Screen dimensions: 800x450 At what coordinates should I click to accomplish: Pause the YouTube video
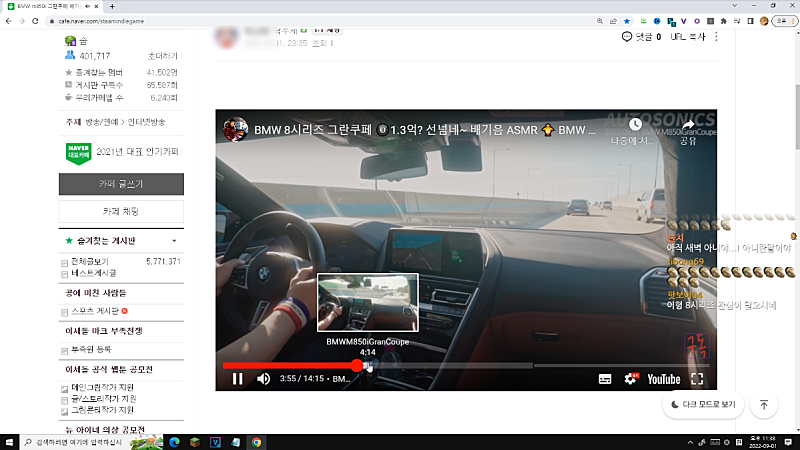(x=237, y=379)
